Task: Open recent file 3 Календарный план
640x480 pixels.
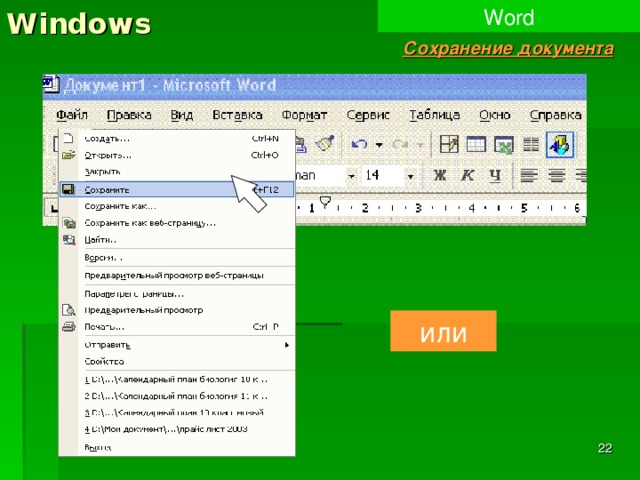Action: 177,413
